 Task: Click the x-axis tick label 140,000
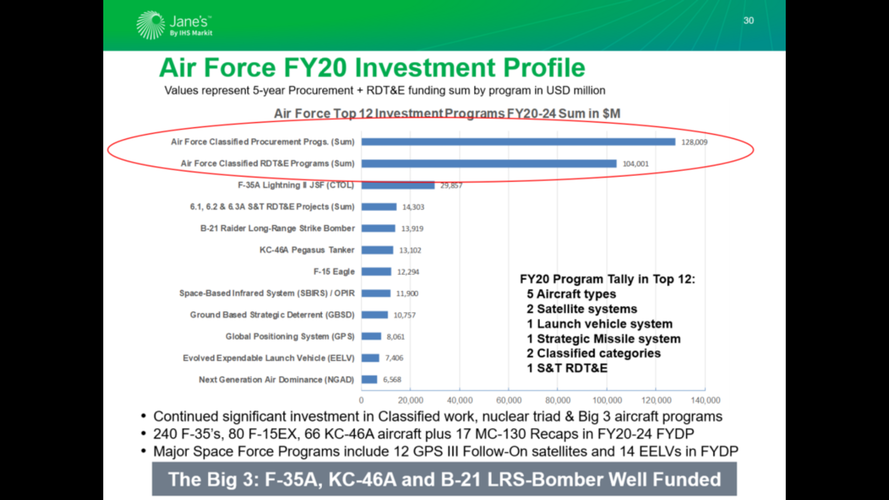pos(705,400)
